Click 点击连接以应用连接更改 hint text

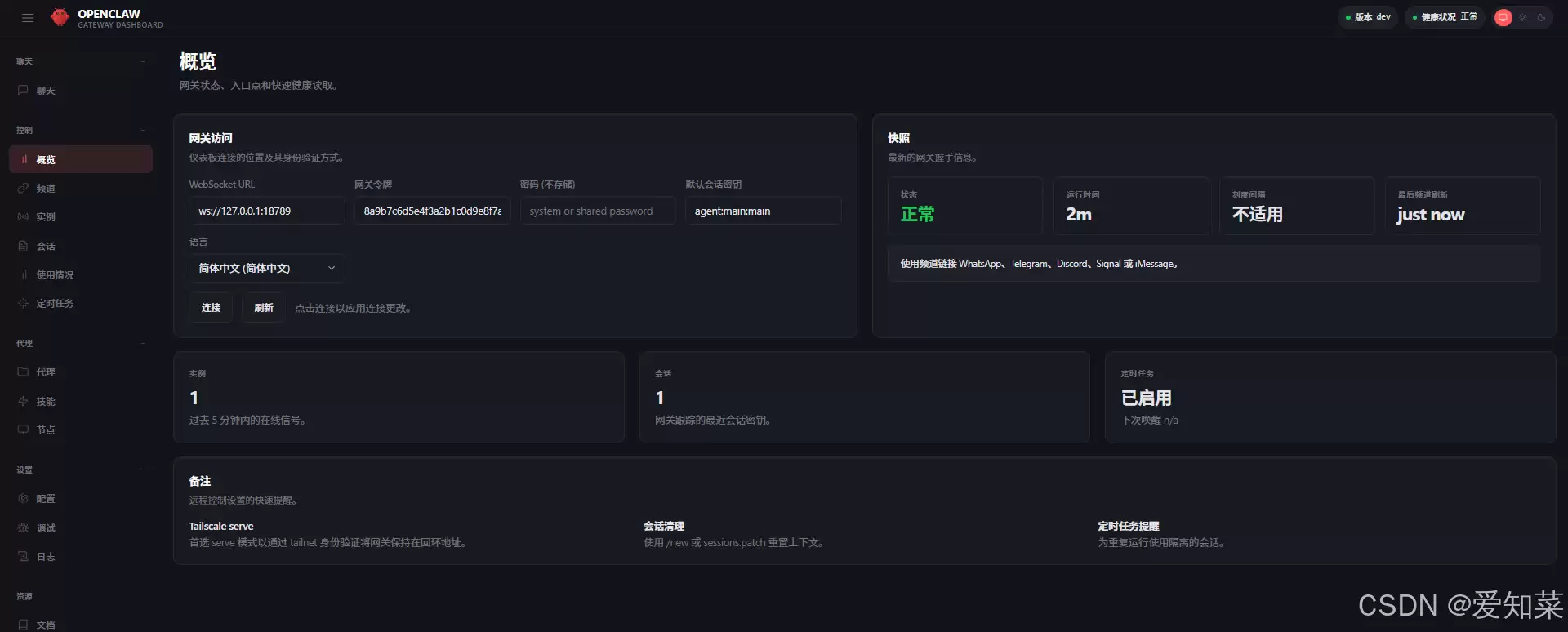point(353,308)
